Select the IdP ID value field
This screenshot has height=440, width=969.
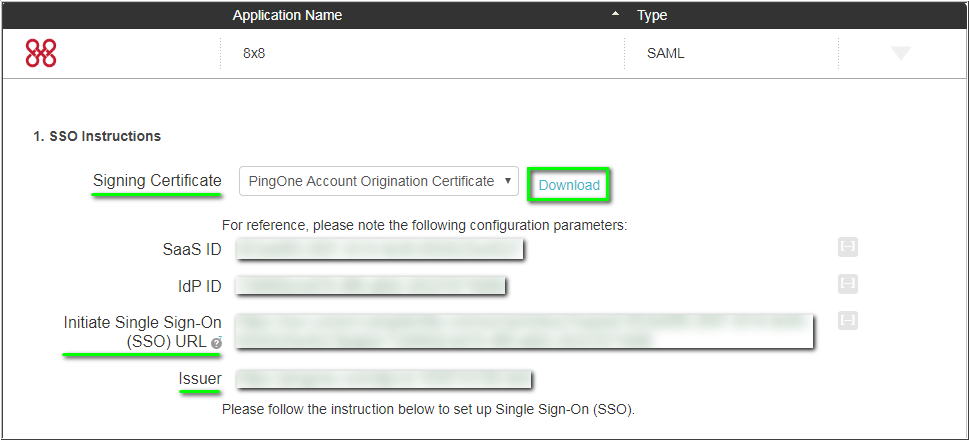tap(370, 286)
